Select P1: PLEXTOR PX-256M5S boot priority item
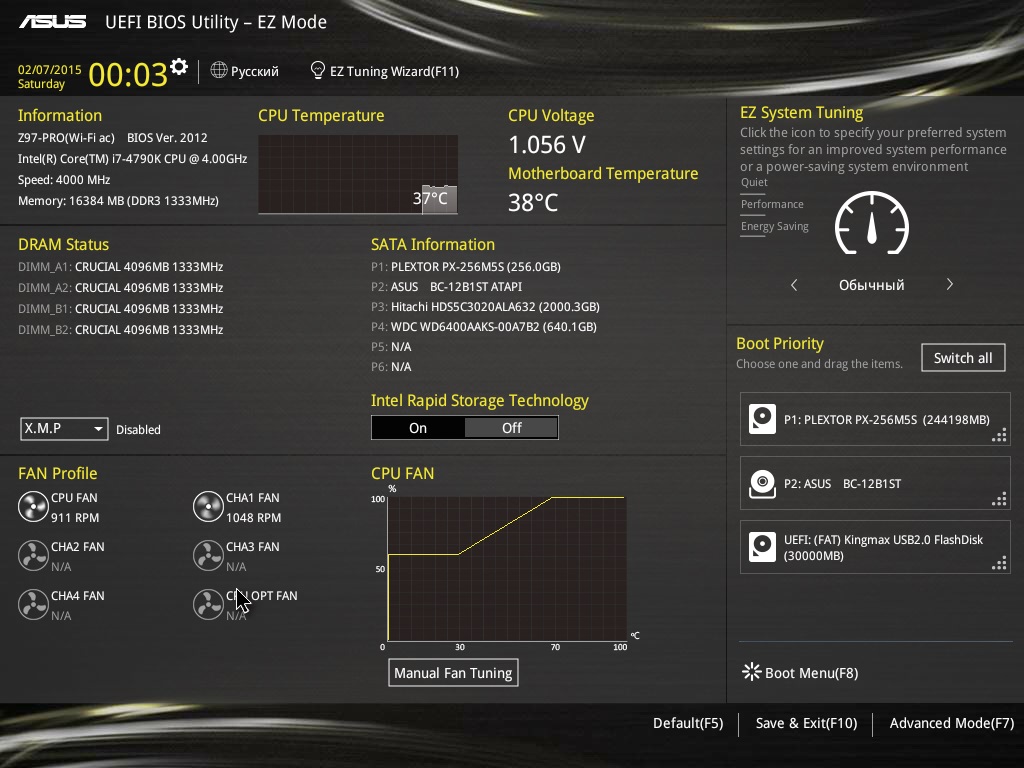Screen dimensions: 1024x768 pyautogui.click(x=875, y=419)
